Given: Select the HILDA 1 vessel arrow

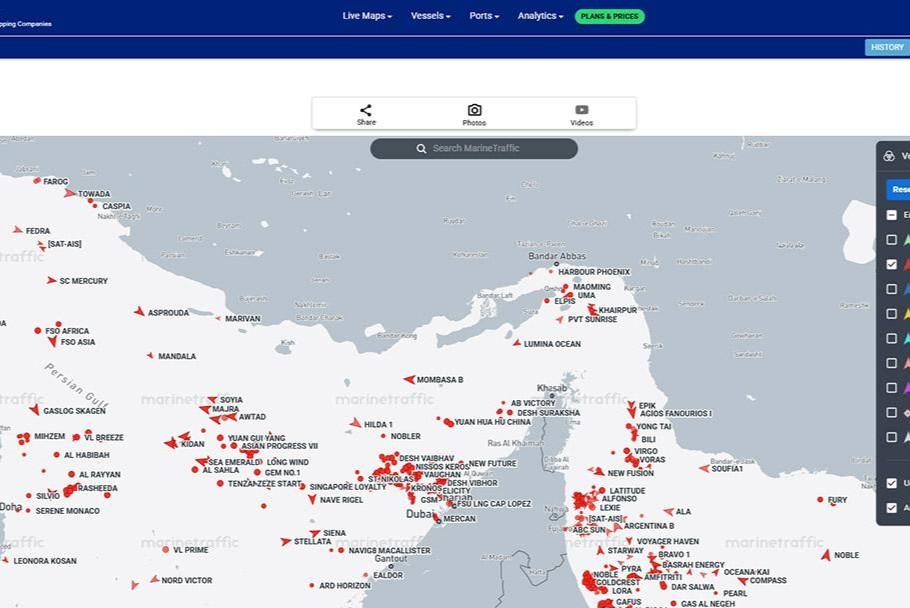Looking at the screenshot, I should [x=355, y=423].
